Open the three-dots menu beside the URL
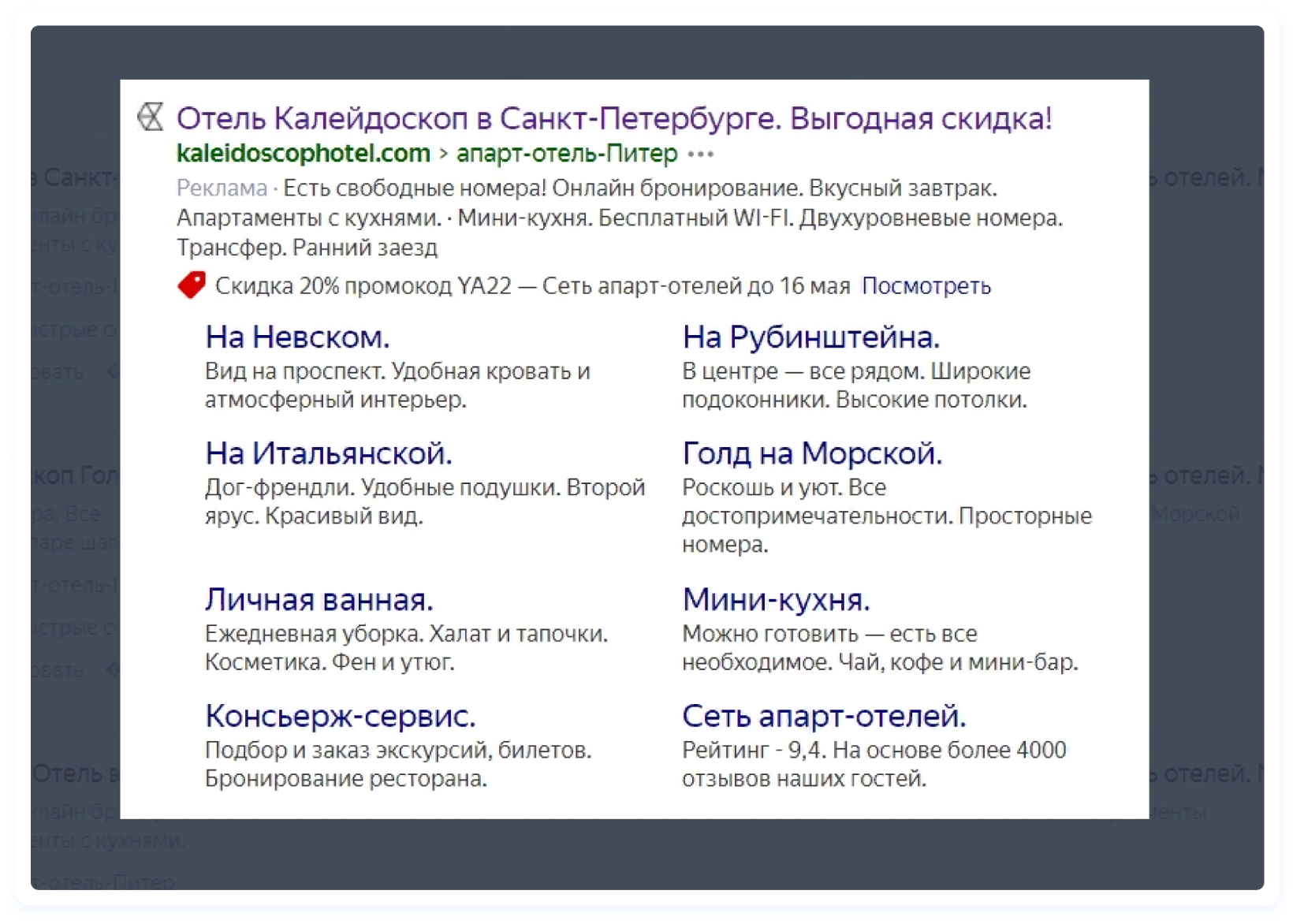The height and width of the screenshot is (924, 1293). (700, 154)
